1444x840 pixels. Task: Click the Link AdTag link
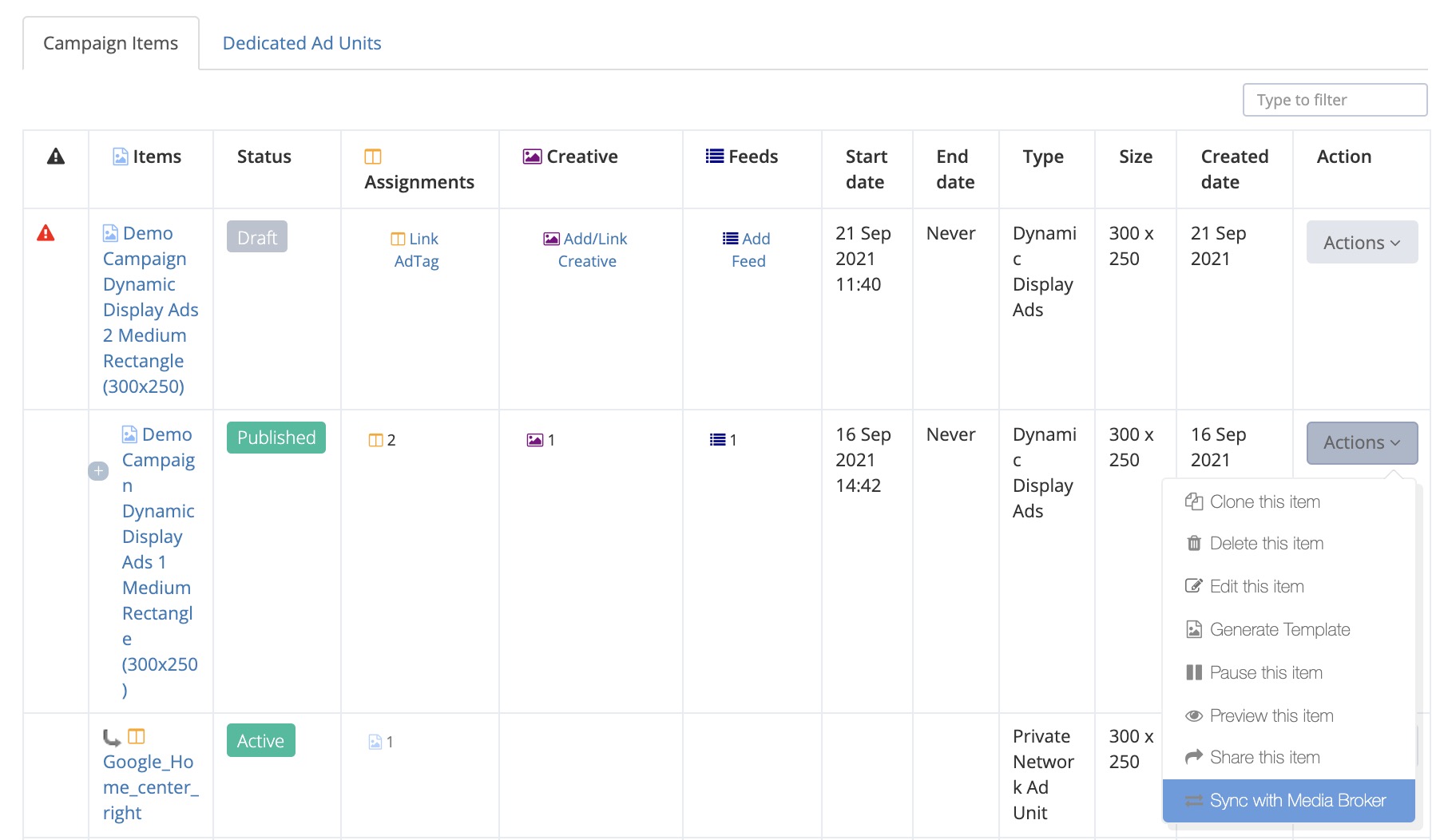(x=416, y=250)
